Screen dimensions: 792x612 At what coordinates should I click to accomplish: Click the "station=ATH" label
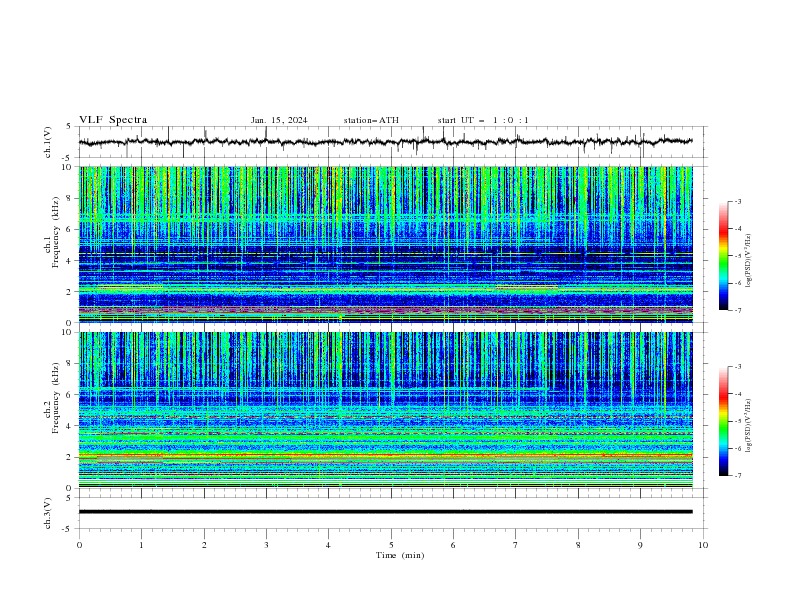tap(371, 120)
